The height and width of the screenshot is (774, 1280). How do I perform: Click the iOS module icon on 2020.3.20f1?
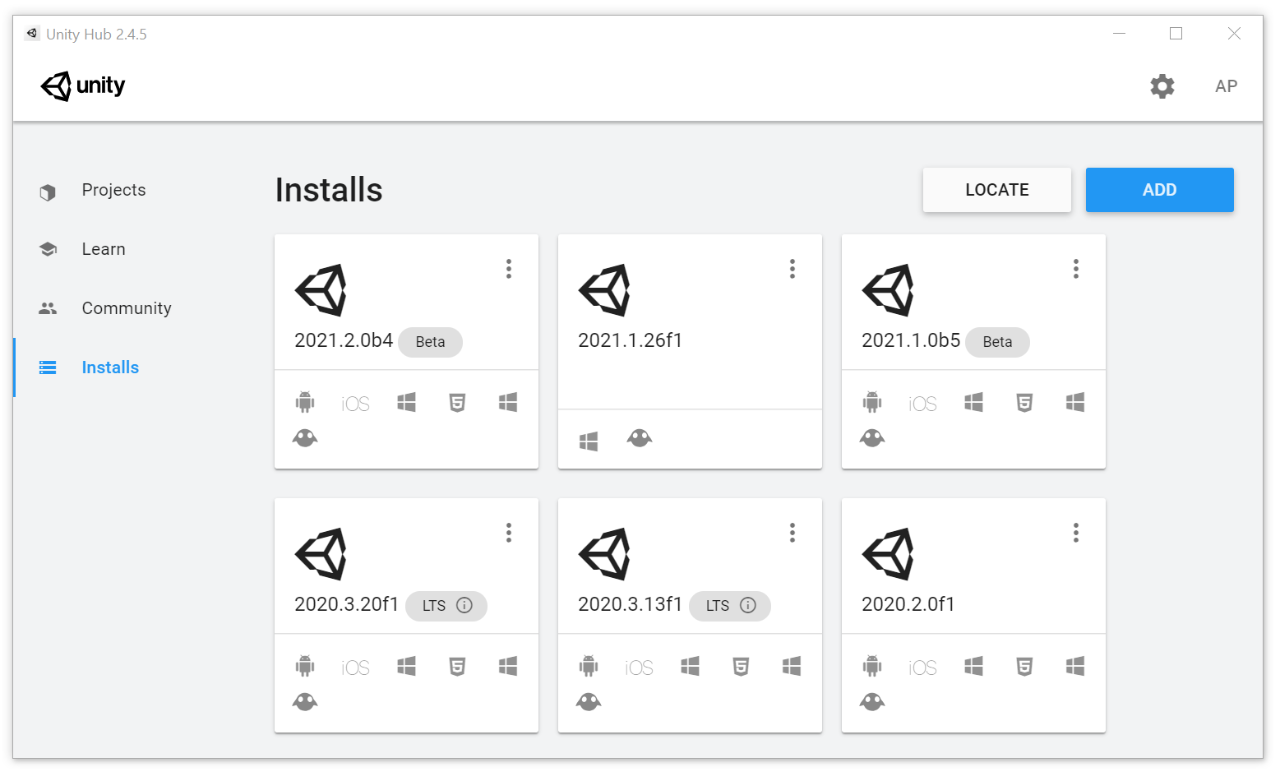tap(355, 666)
